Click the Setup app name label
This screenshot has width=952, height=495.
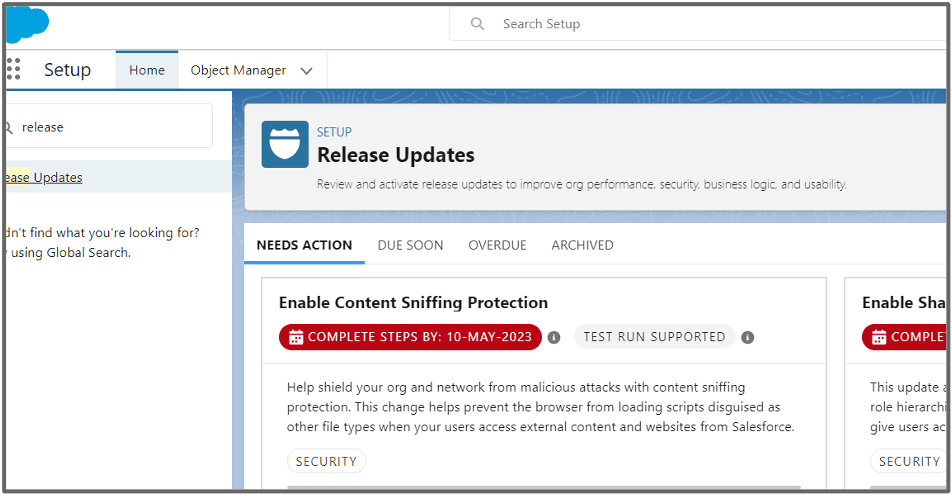(x=67, y=70)
